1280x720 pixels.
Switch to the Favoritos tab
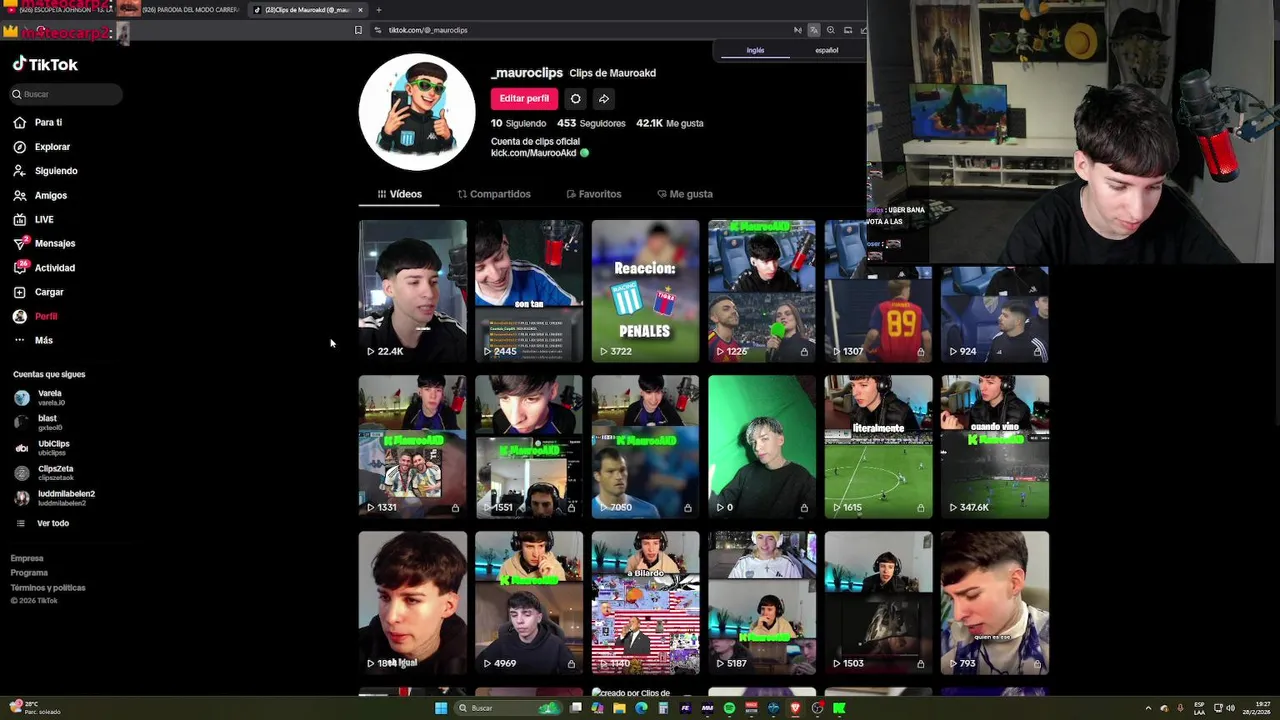tap(594, 194)
